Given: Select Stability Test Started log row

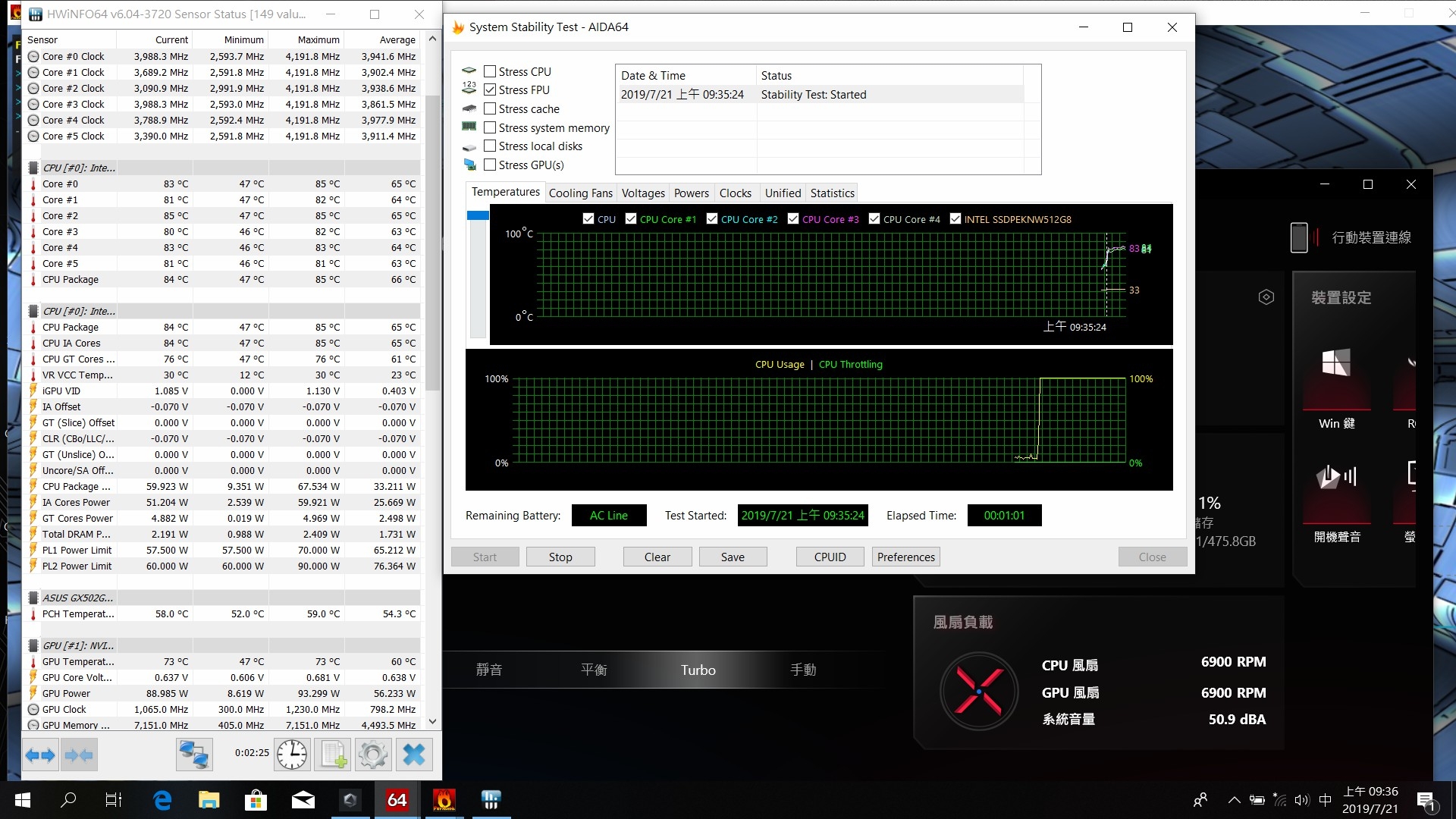Looking at the screenshot, I should (x=819, y=95).
